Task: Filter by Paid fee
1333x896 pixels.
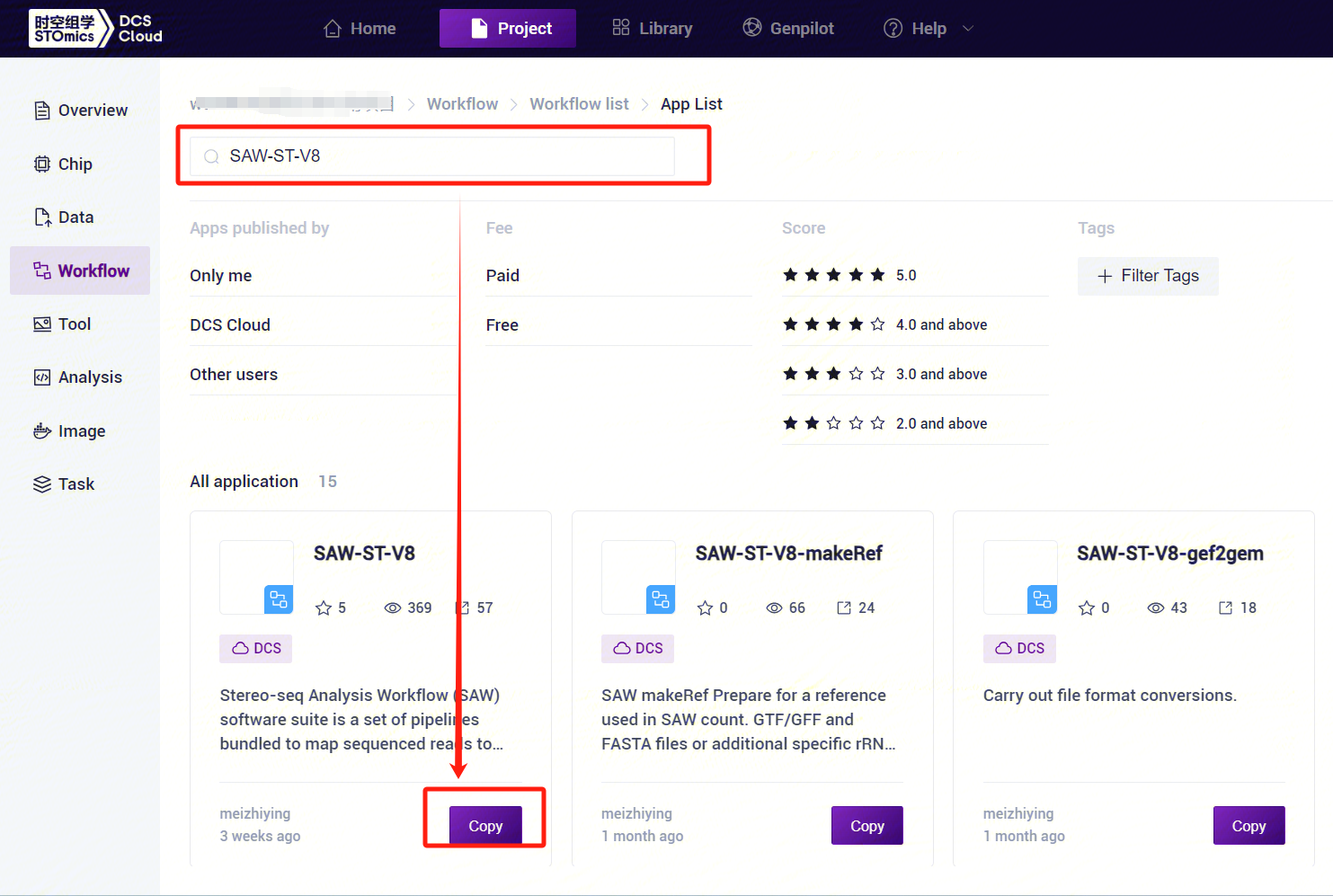Action: click(x=502, y=276)
